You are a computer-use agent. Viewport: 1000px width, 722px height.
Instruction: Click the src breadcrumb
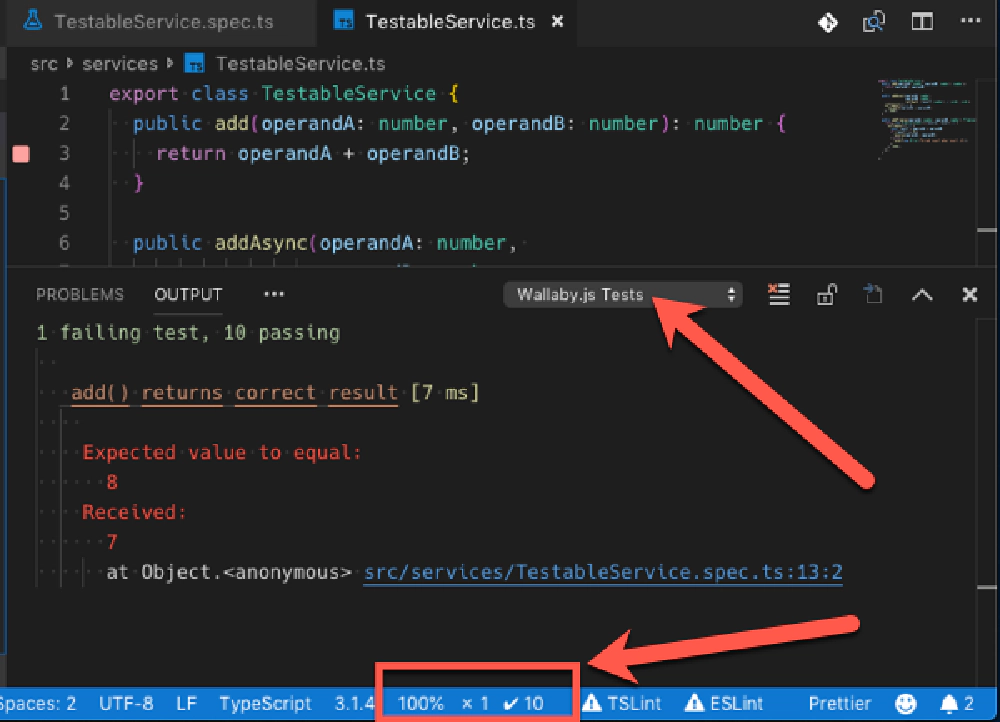click(44, 64)
